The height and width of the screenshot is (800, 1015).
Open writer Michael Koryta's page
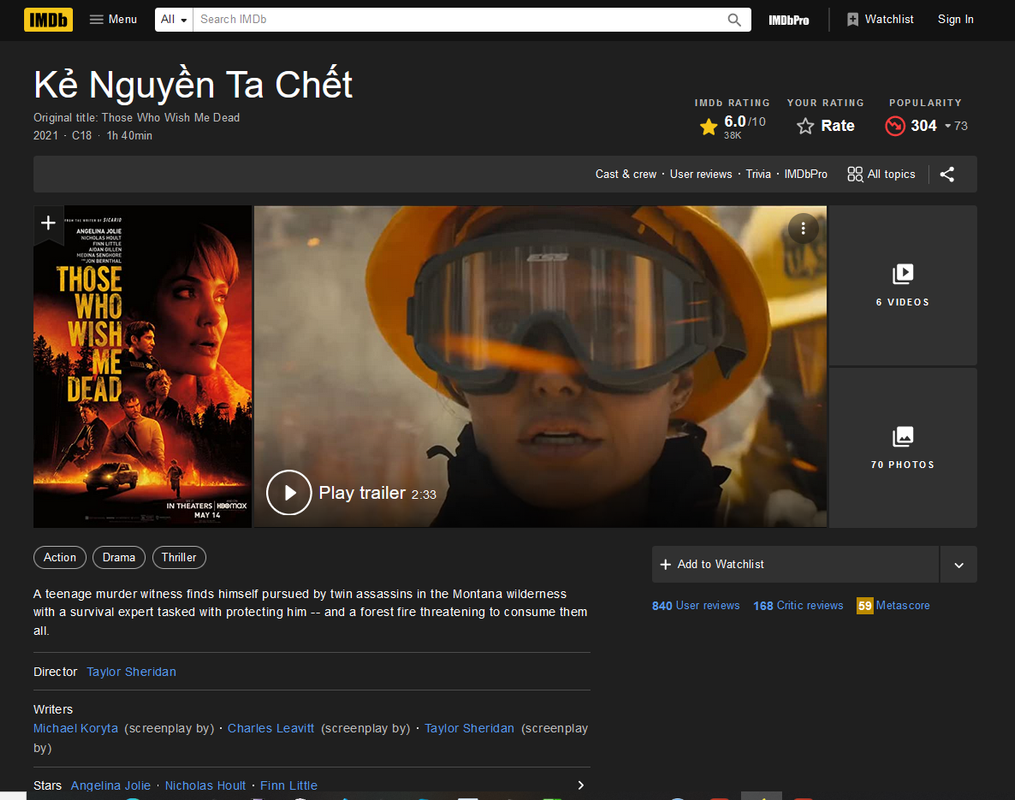(x=76, y=728)
